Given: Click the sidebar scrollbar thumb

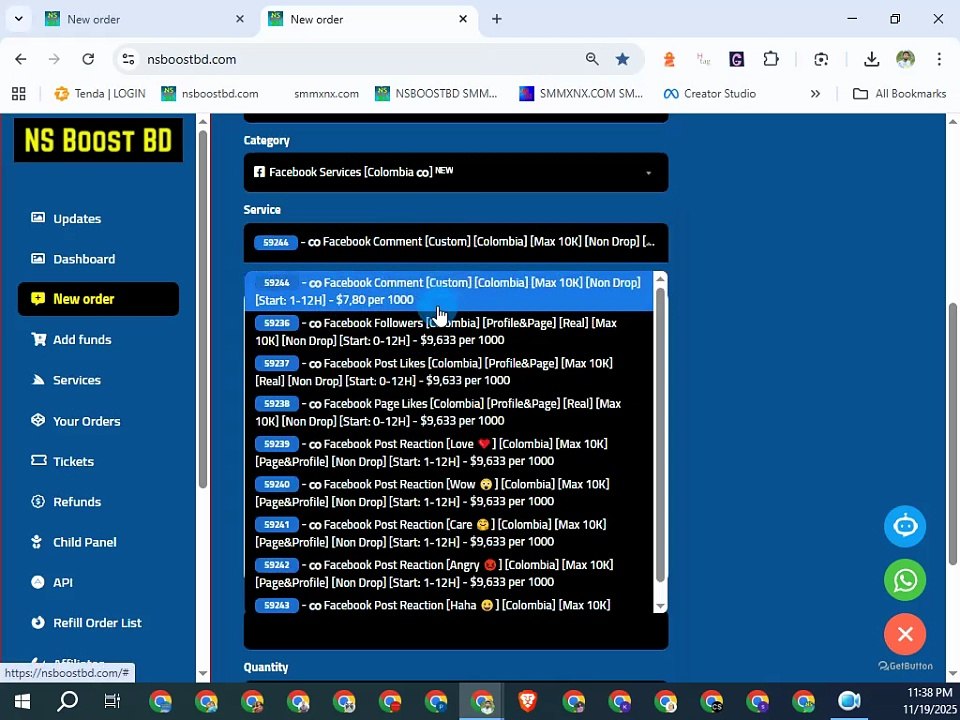Looking at the screenshot, I should tap(203, 309).
